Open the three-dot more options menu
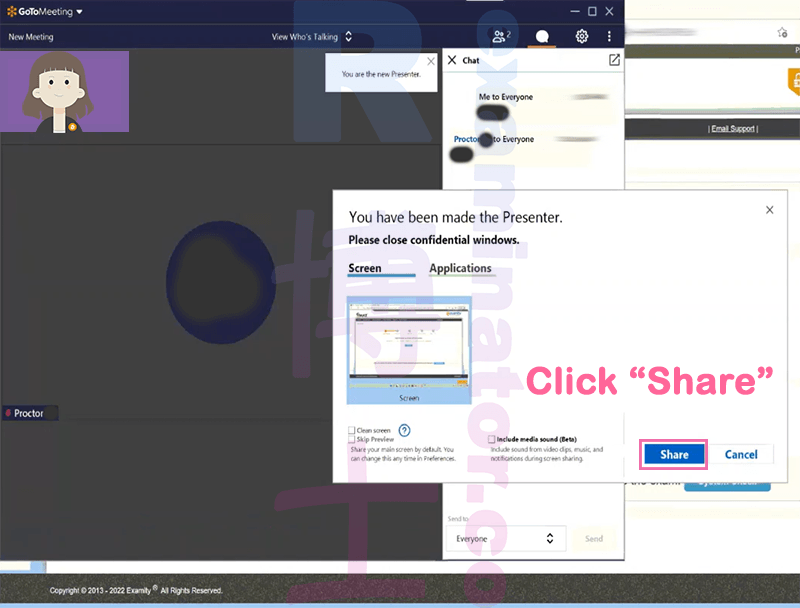Viewport: 800px width, 608px height. [x=609, y=36]
